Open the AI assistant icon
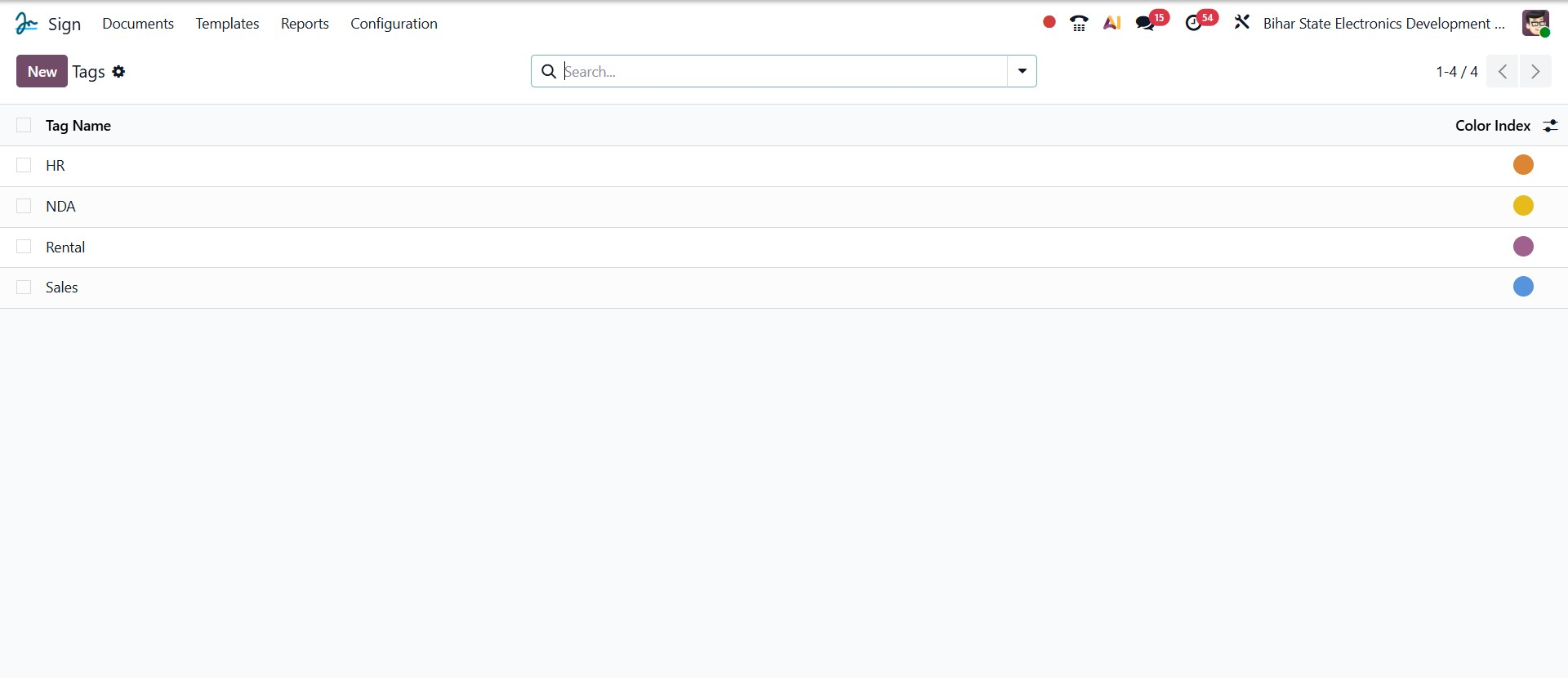Viewport: 1568px width, 678px height. (x=1111, y=24)
